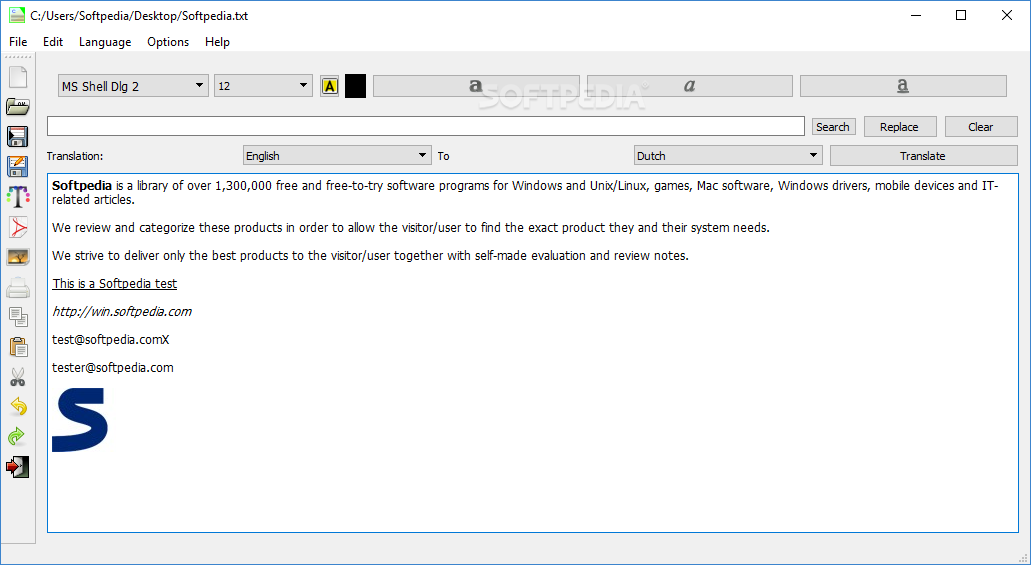Focus the search text input field
1031x565 pixels.
pyautogui.click(x=425, y=126)
